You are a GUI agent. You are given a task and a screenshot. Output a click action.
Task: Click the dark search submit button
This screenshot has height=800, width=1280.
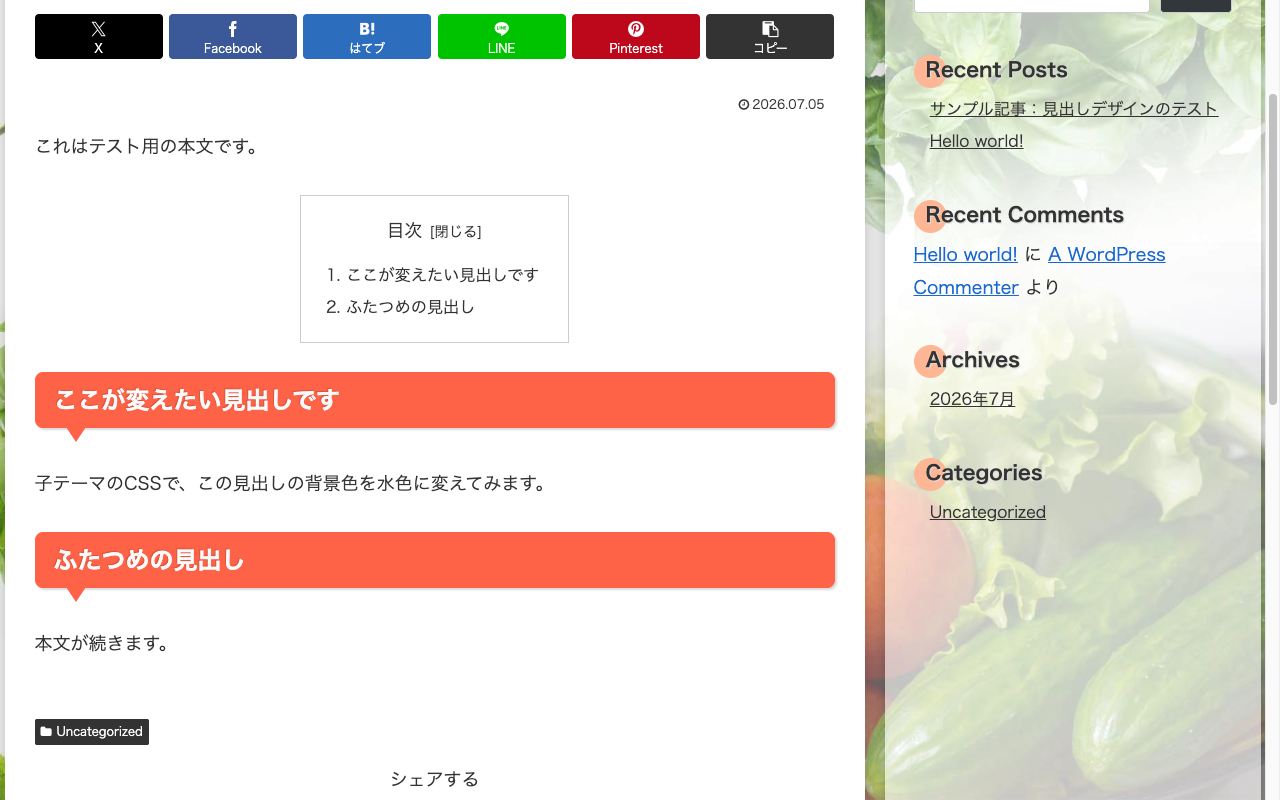(1196, 4)
